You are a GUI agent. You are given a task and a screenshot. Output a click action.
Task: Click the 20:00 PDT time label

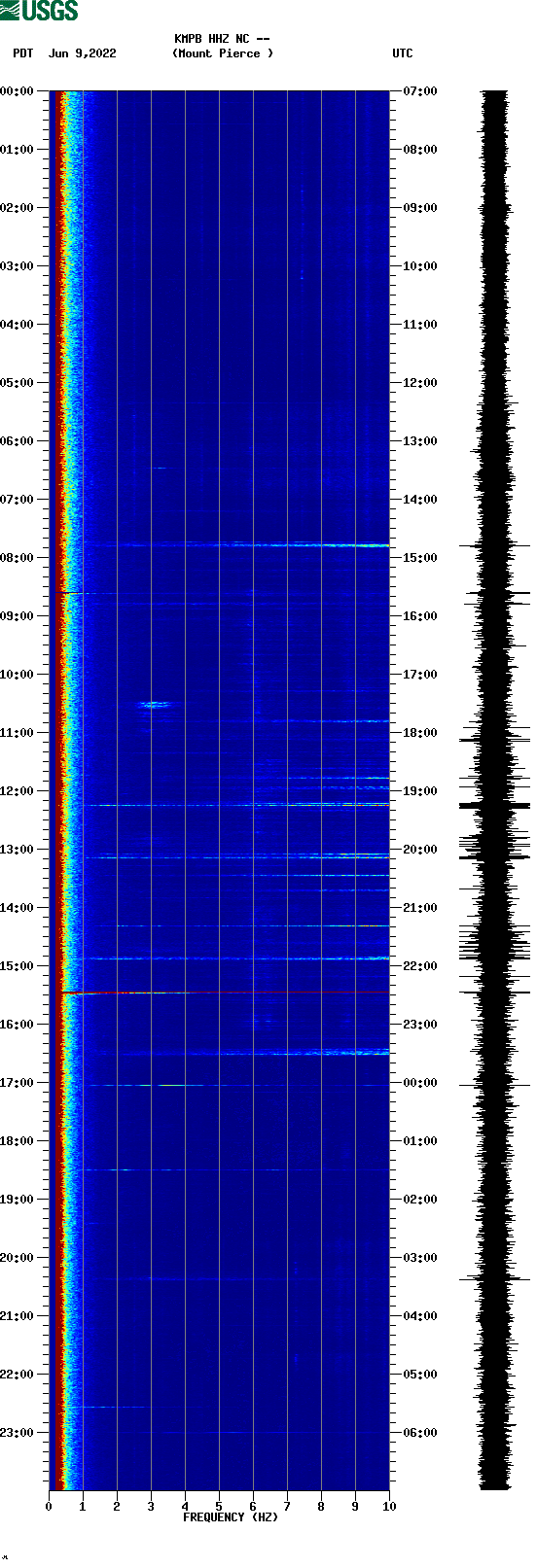17,1258
